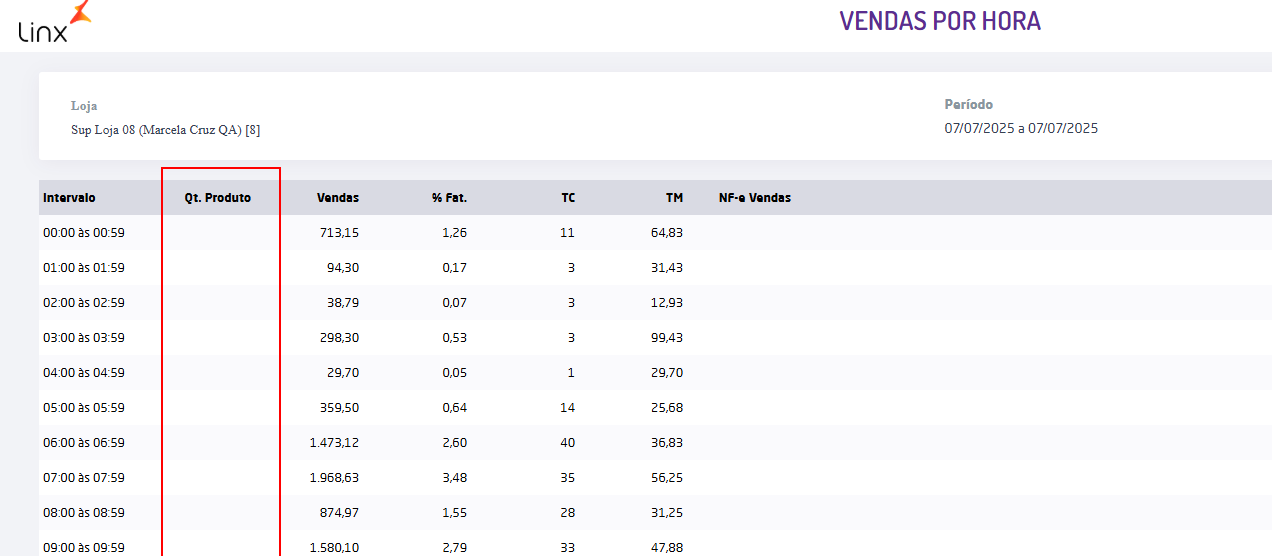Click sales value 1.473,12
This screenshot has width=1272, height=556.
click(x=335, y=443)
